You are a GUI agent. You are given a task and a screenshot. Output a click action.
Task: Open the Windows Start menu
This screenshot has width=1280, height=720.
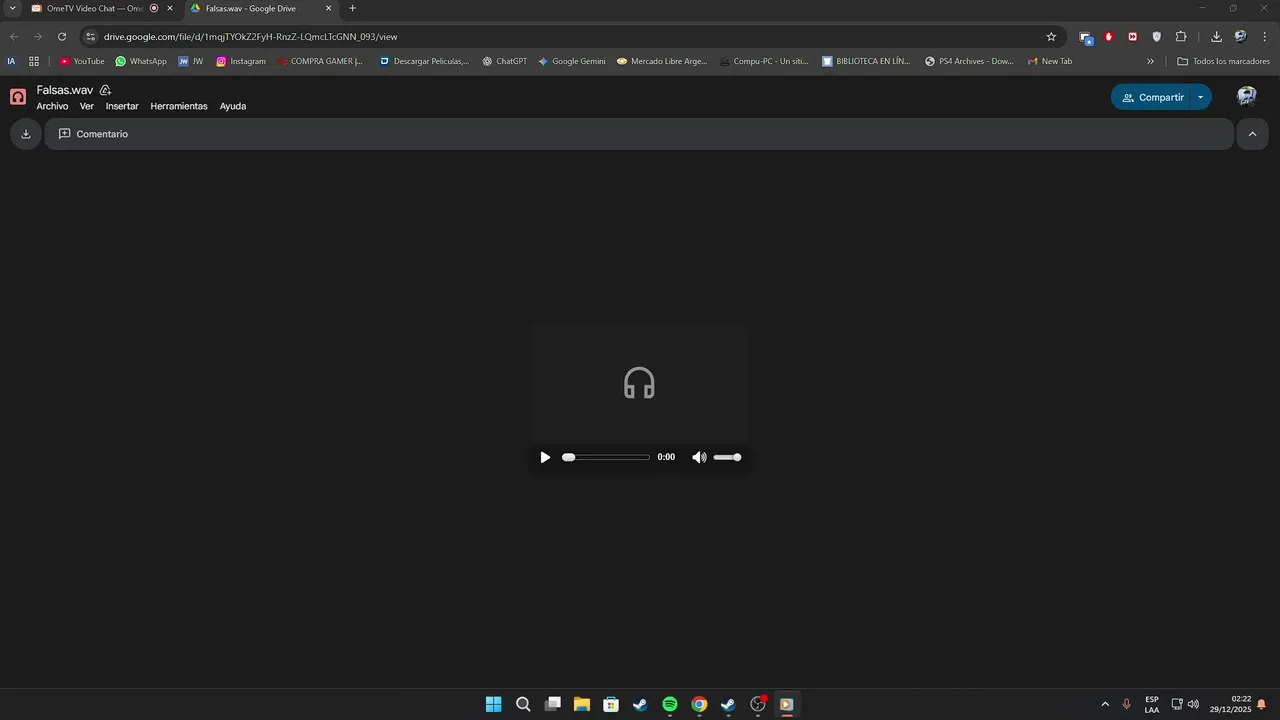click(493, 704)
